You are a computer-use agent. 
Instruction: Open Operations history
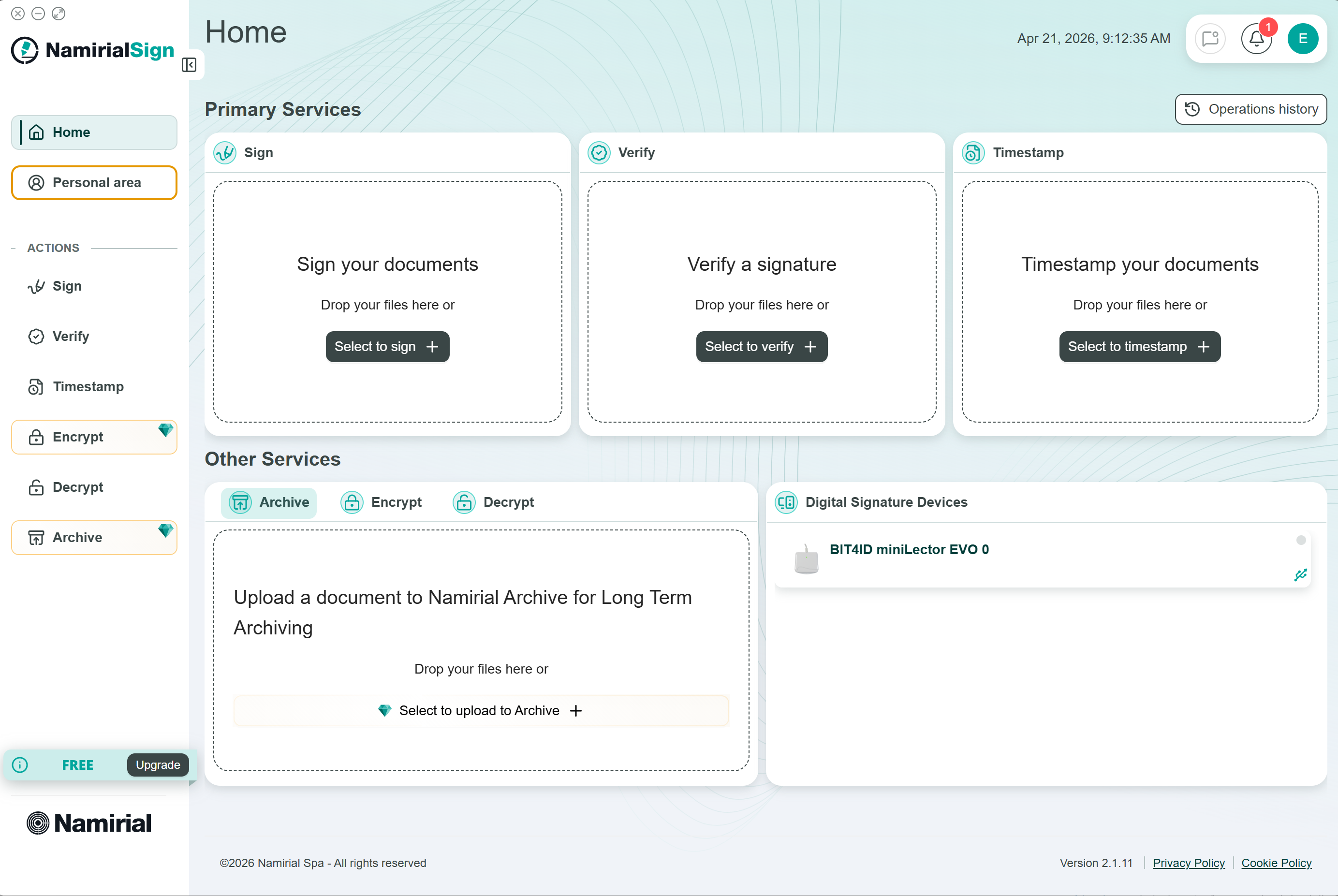pyautogui.click(x=1250, y=109)
